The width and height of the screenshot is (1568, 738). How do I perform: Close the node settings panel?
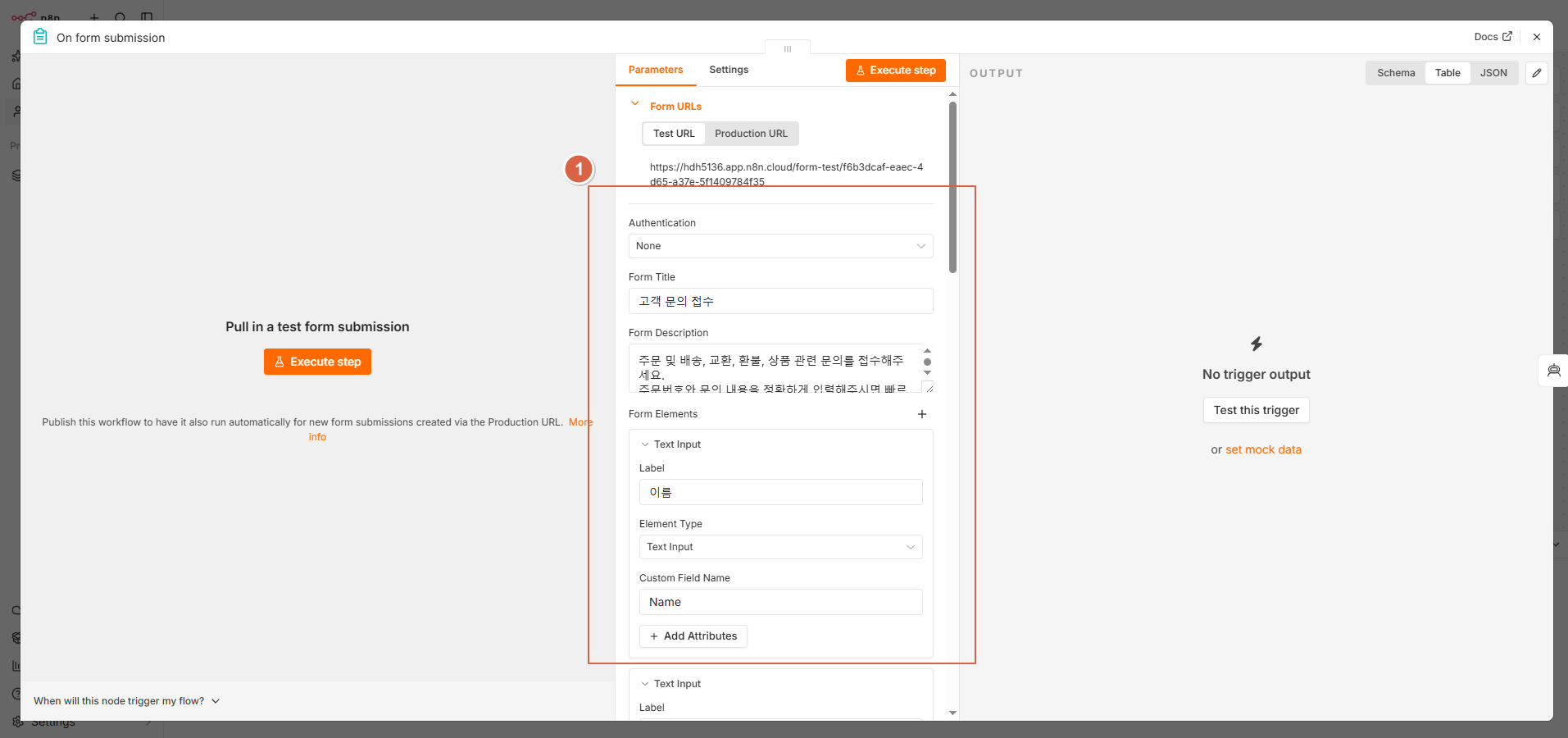1537,37
